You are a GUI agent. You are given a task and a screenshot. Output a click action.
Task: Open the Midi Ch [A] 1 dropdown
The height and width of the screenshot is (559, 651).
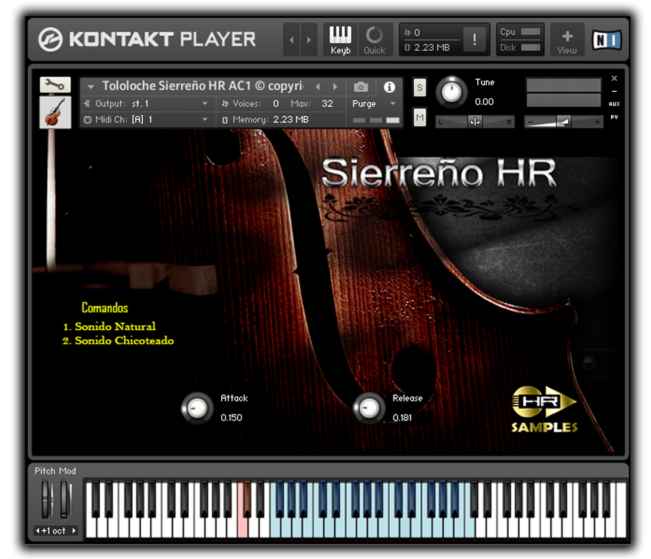145,120
